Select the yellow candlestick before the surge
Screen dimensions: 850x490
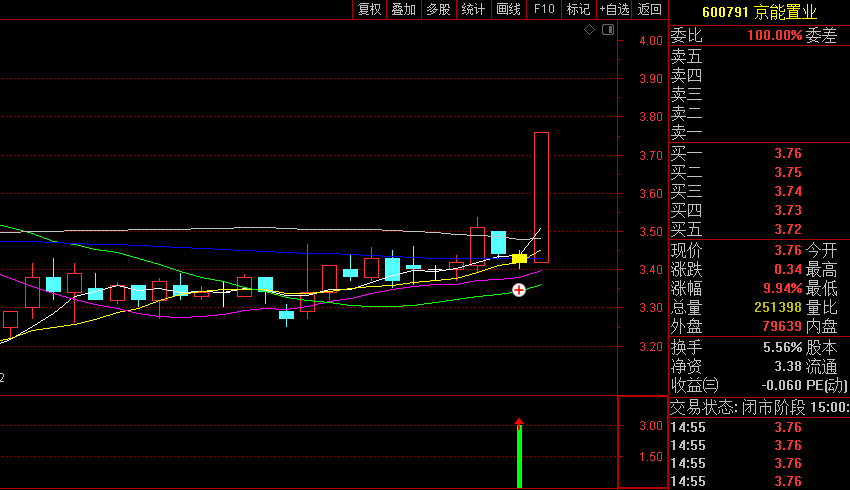519,259
